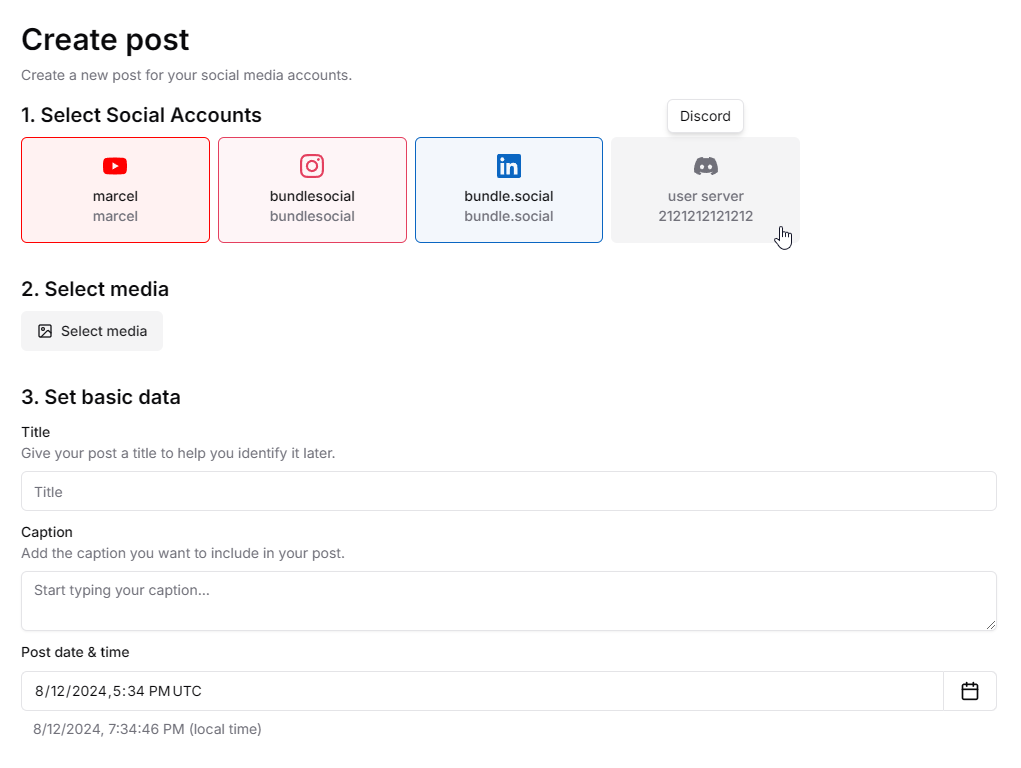Click the Instagram logo icon
The height and width of the screenshot is (768, 1021).
[312, 166]
